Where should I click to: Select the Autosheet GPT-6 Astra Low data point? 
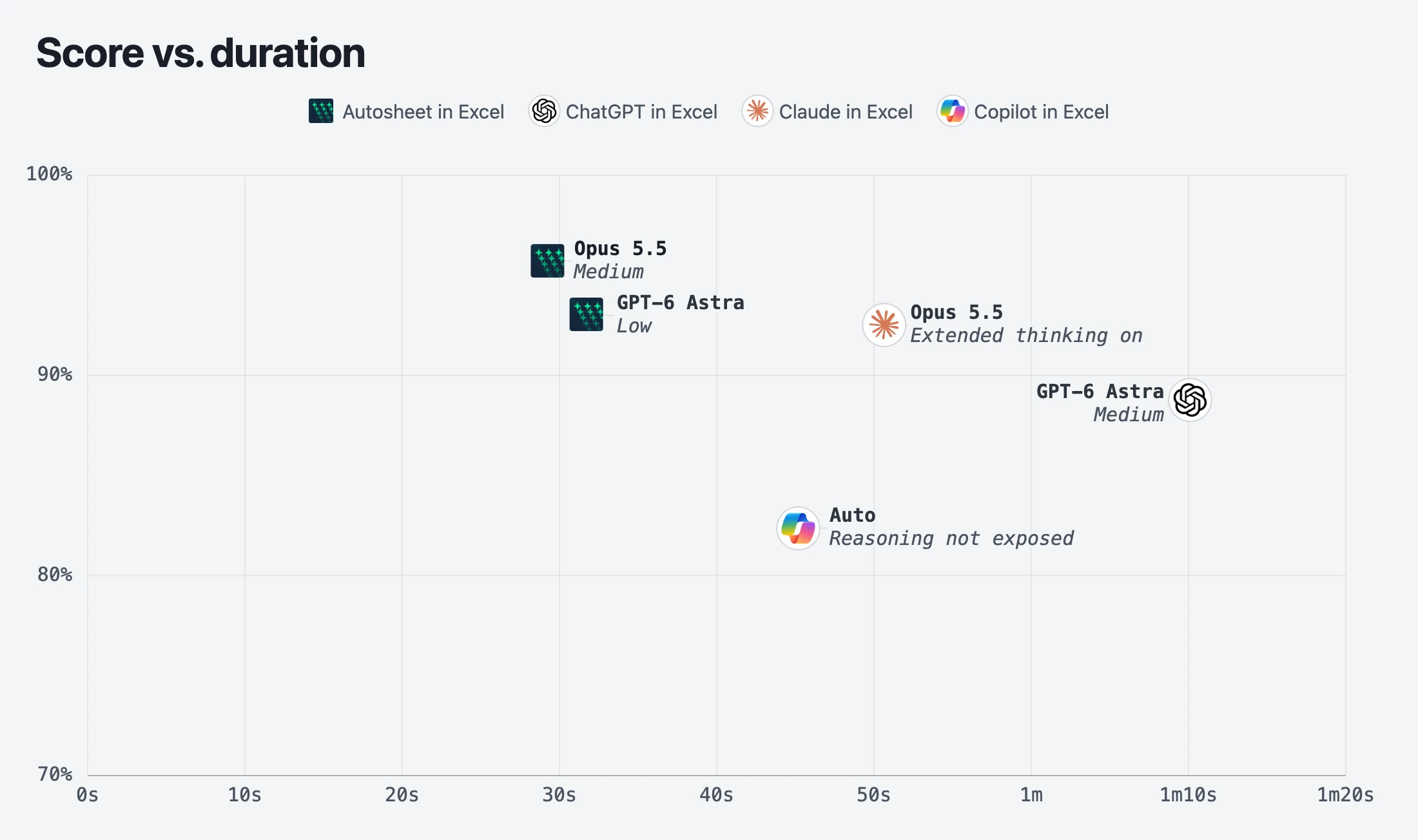tap(587, 314)
